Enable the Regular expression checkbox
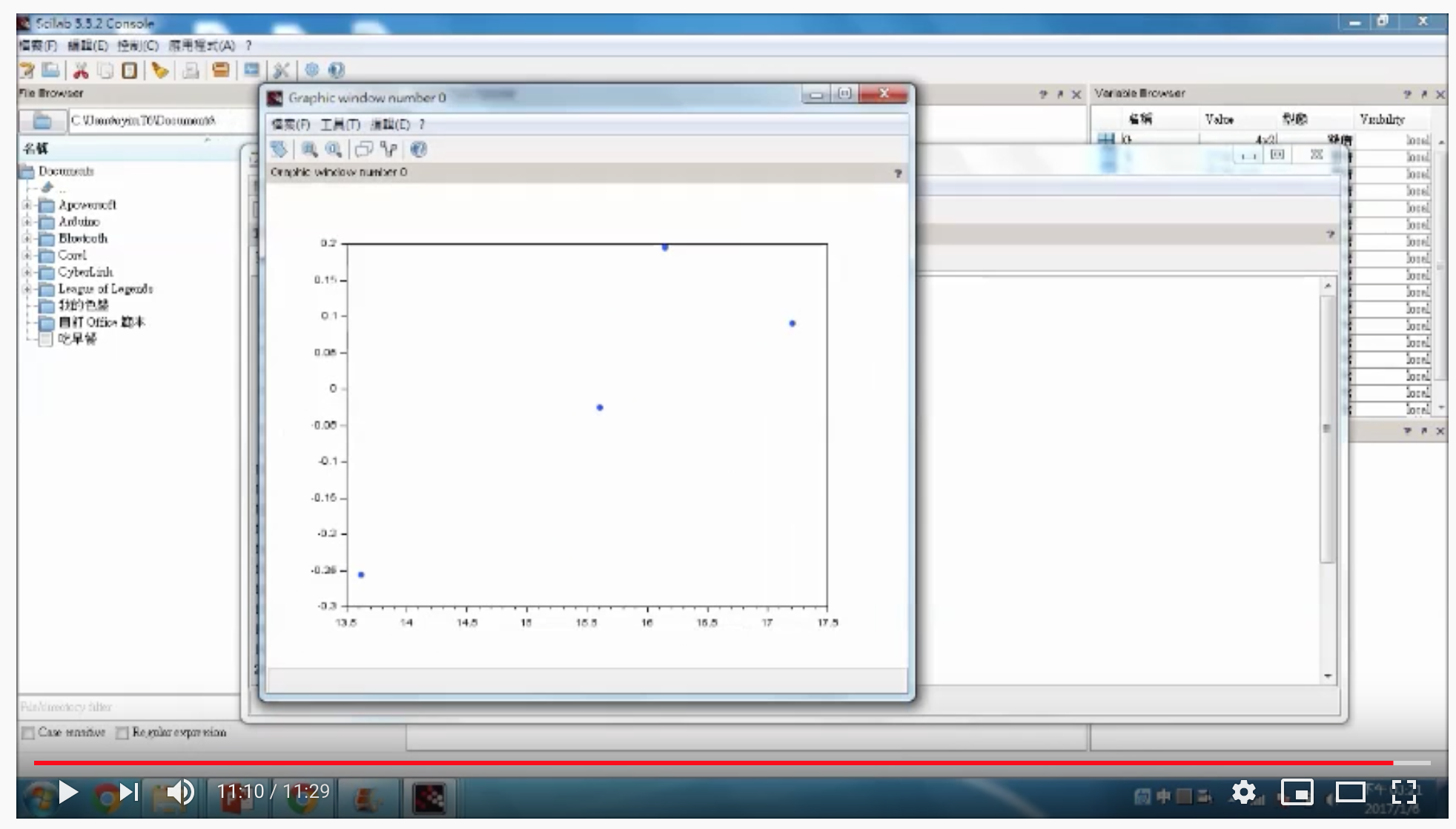 [x=122, y=733]
